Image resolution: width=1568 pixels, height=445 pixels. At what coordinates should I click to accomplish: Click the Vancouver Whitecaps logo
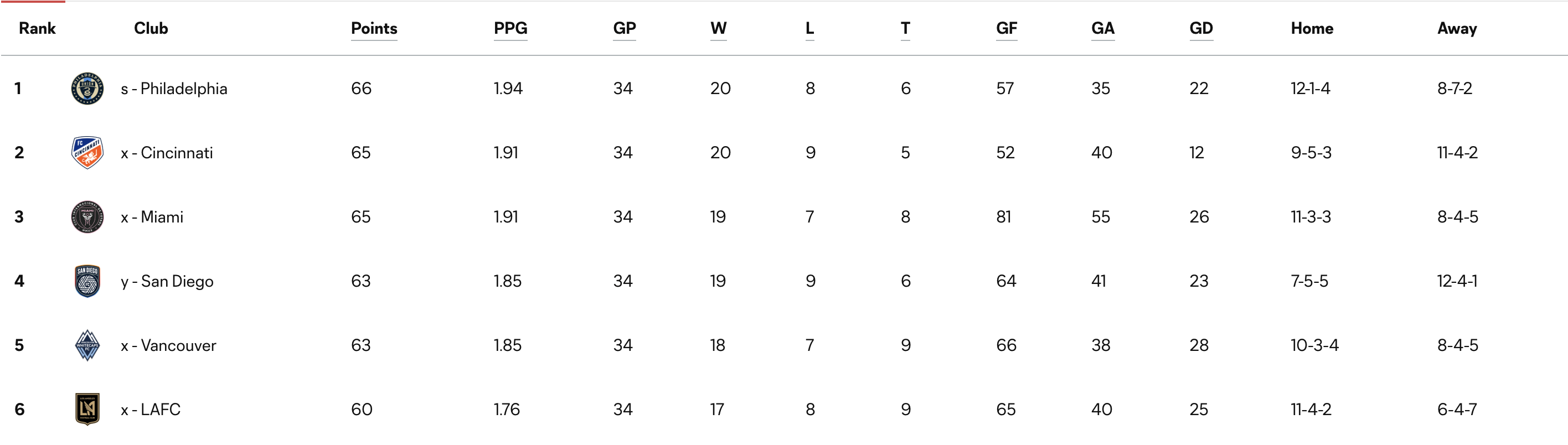[87, 346]
